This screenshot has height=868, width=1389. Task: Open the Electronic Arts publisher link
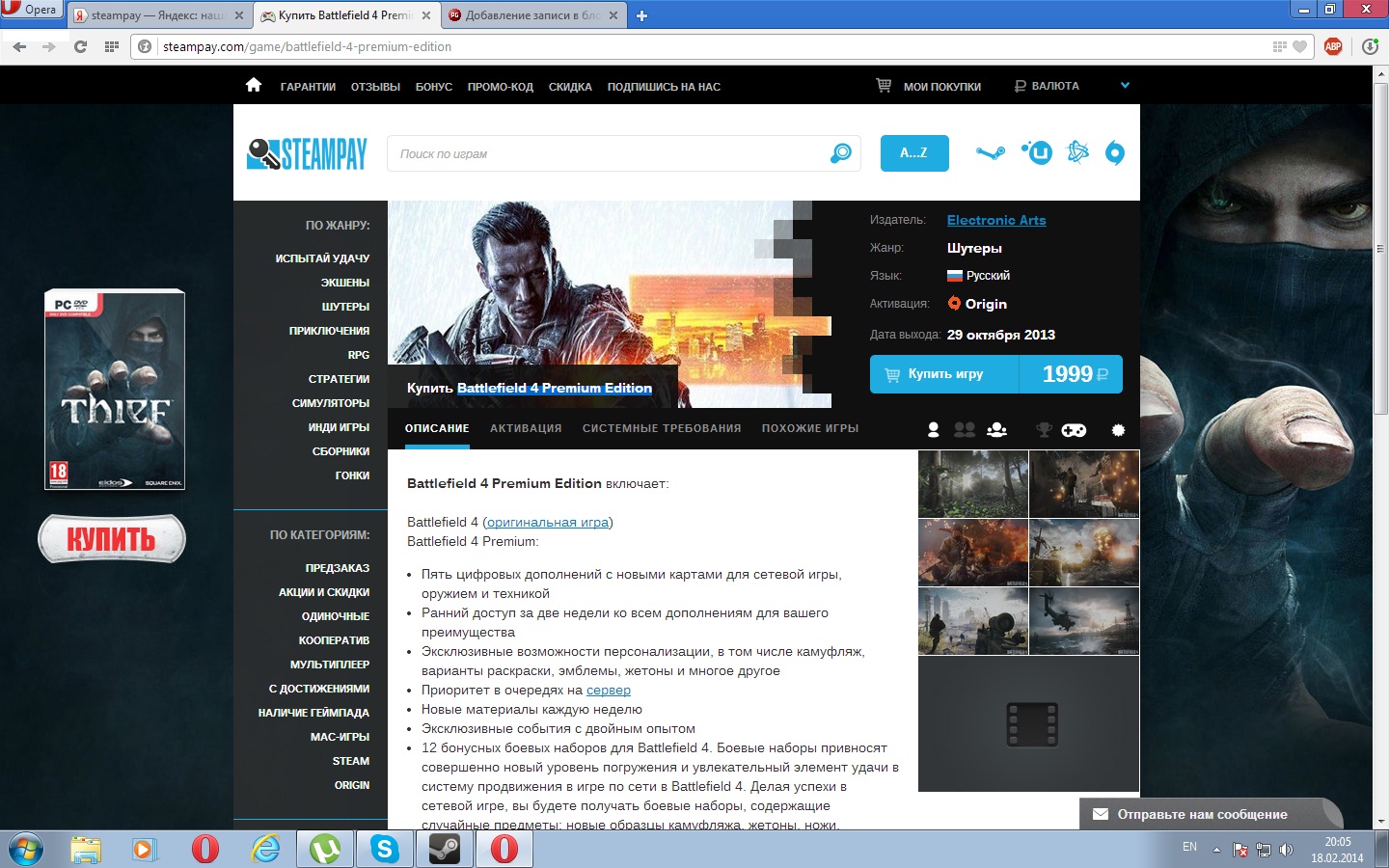click(x=996, y=220)
